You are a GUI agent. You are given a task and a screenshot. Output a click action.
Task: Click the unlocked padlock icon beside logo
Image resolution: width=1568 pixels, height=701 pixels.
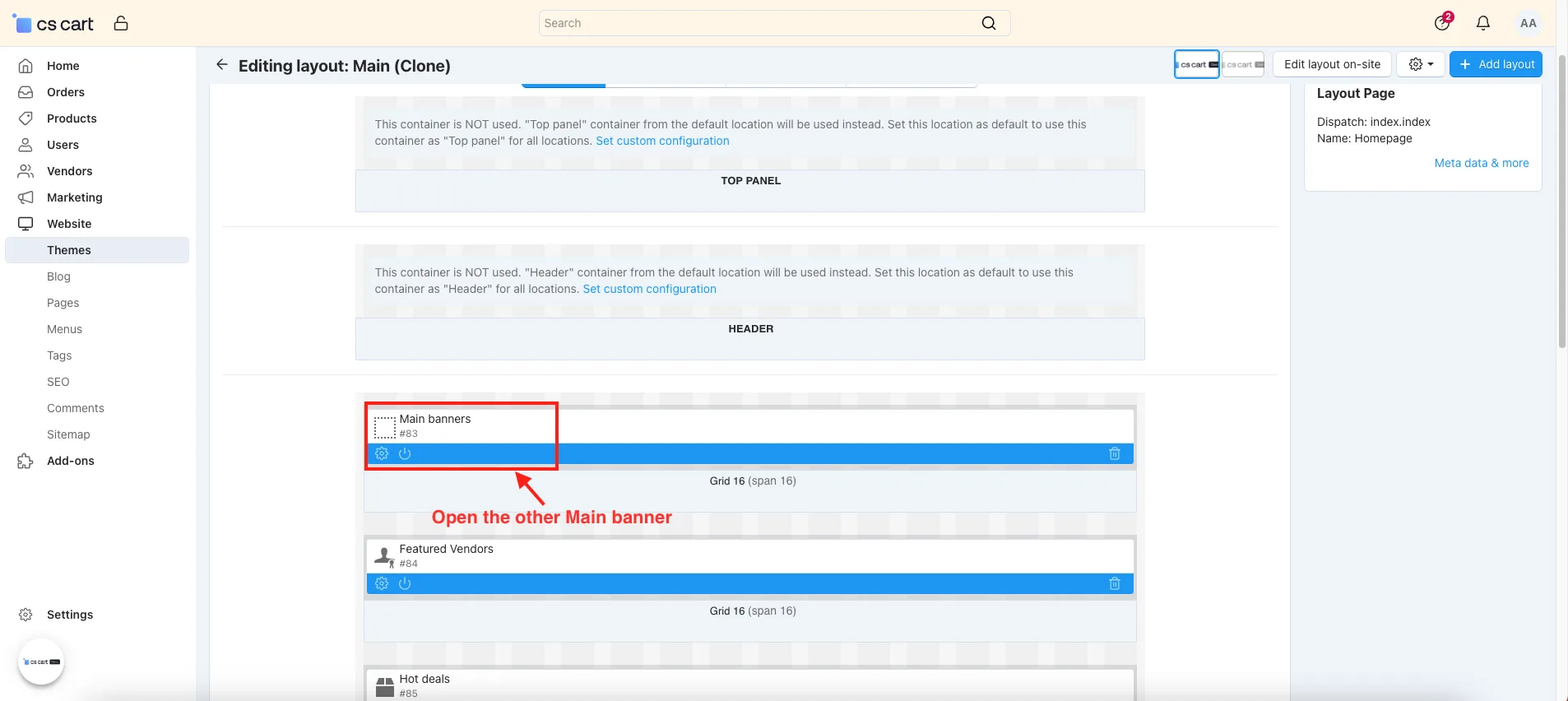tap(121, 23)
